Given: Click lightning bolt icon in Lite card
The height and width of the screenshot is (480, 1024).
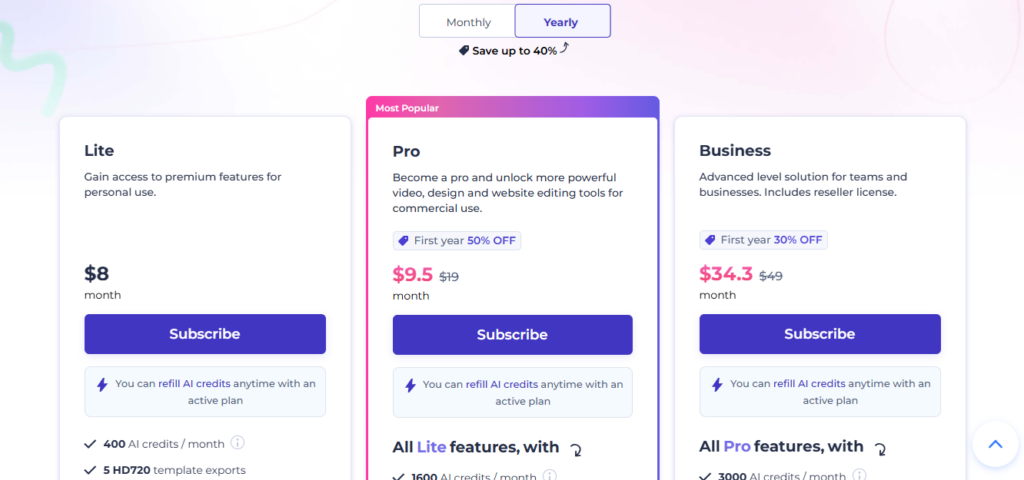Looking at the screenshot, I should (102, 384).
